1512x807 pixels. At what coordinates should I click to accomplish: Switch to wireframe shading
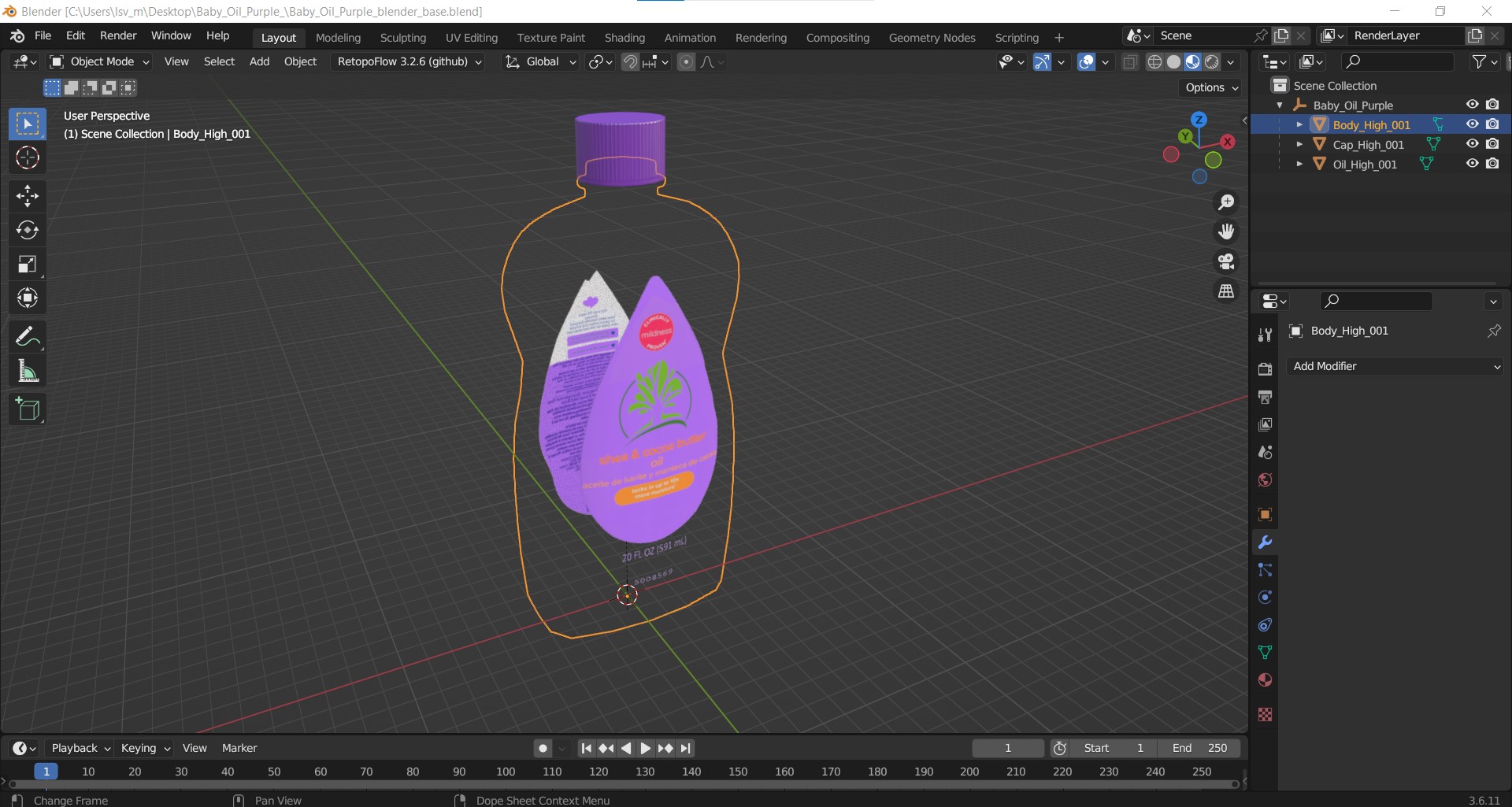1154,61
